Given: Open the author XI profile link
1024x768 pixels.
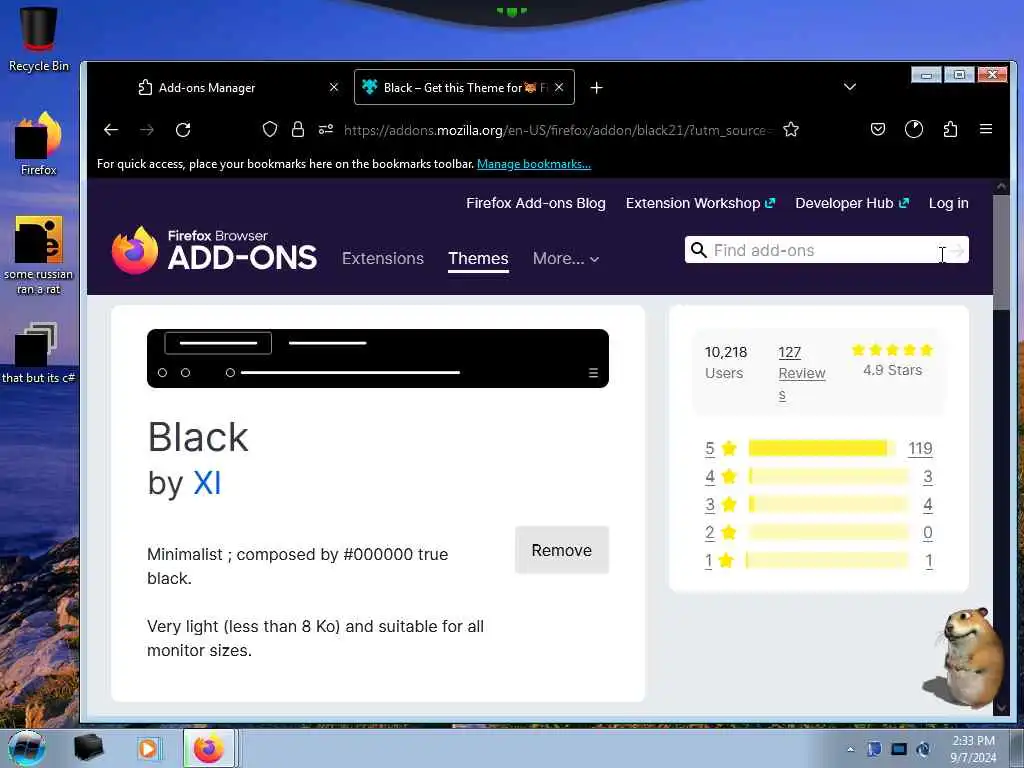Looking at the screenshot, I should [x=207, y=483].
